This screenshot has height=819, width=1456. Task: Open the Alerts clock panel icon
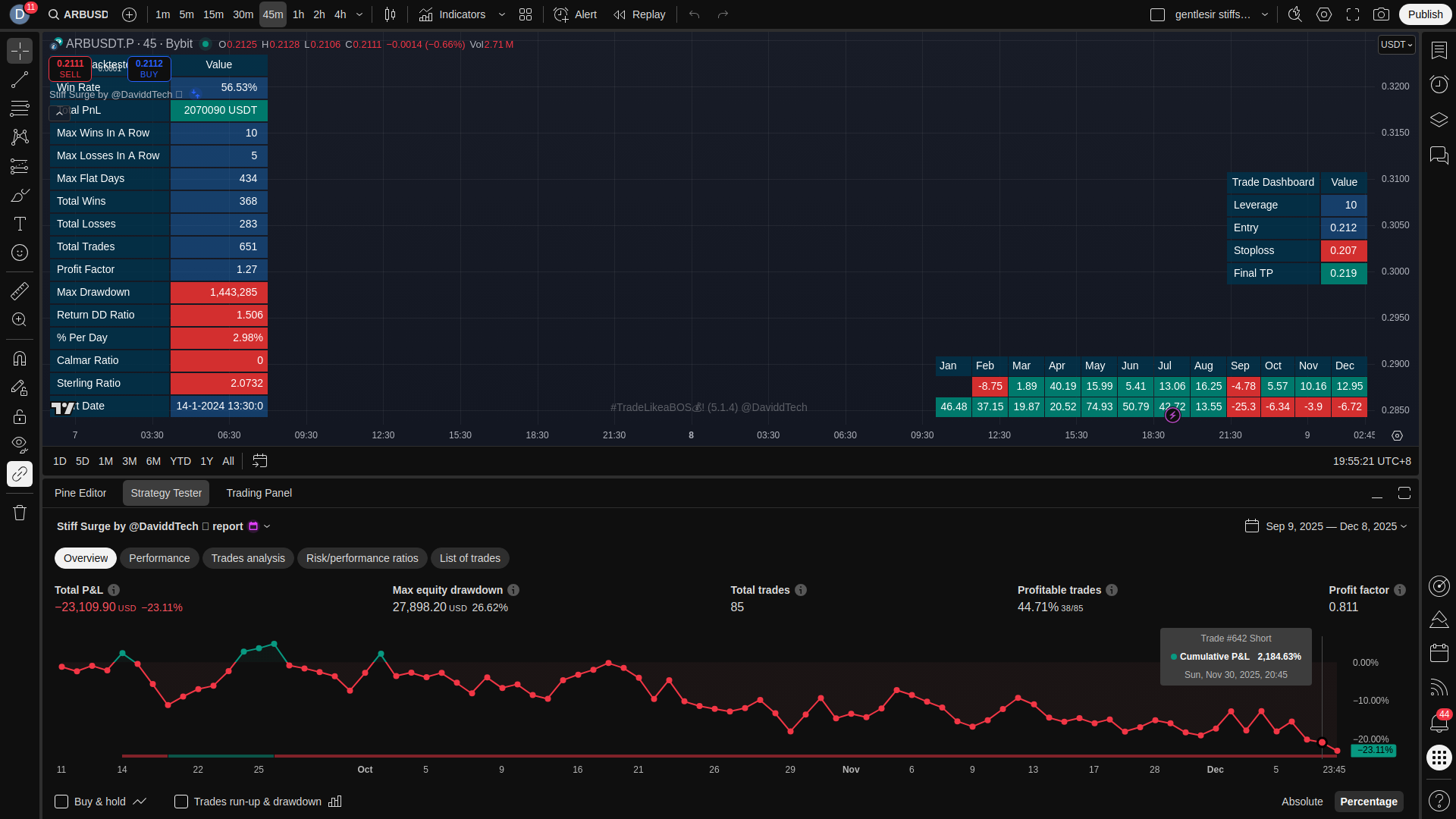coord(1439,84)
